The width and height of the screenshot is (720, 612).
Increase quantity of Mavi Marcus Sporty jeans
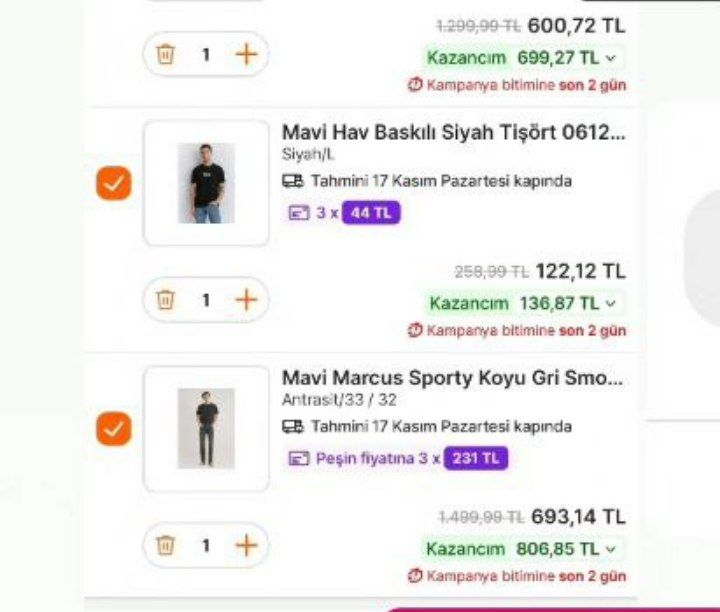coord(245,545)
